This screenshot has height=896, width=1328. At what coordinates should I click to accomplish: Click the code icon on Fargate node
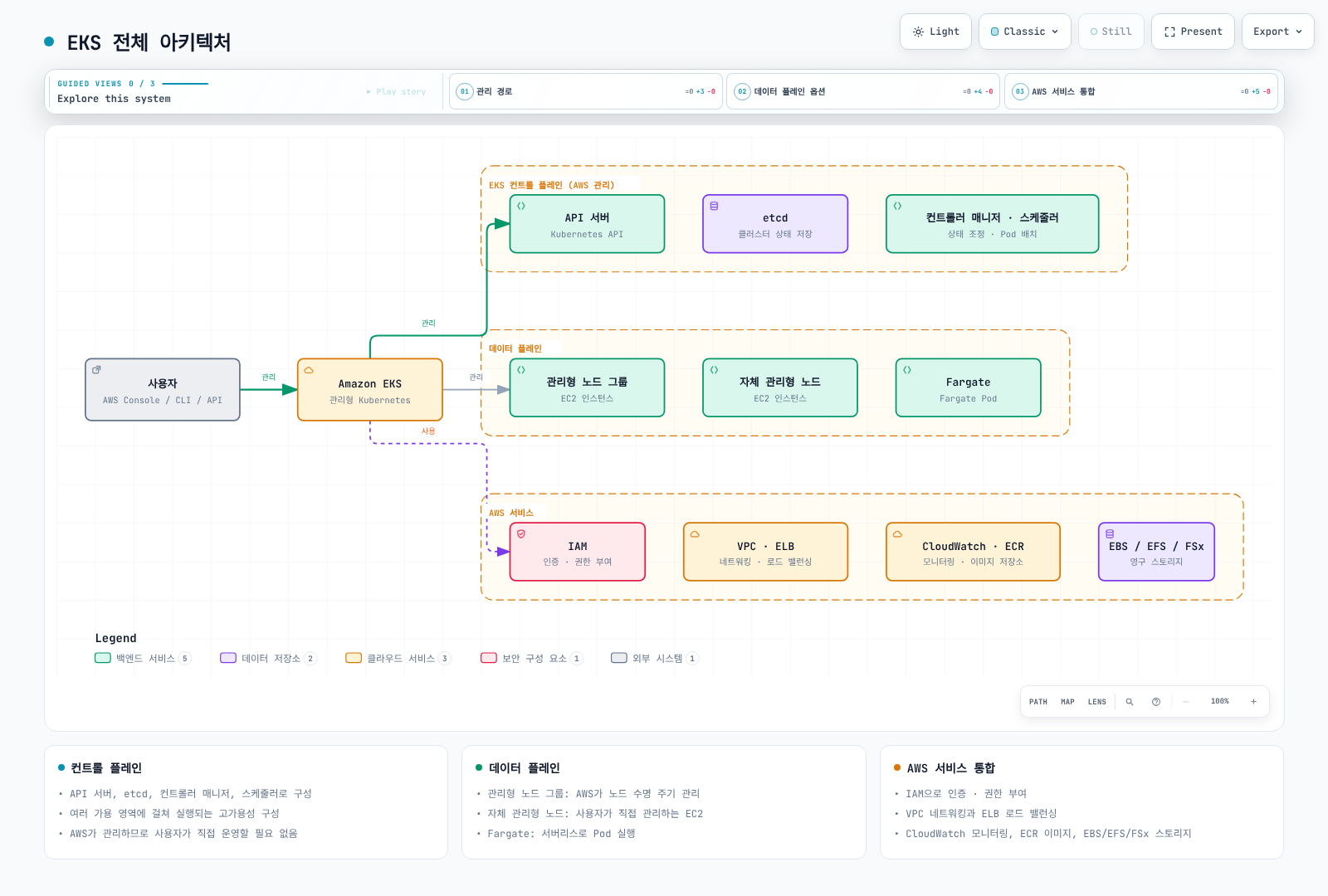pos(907,370)
